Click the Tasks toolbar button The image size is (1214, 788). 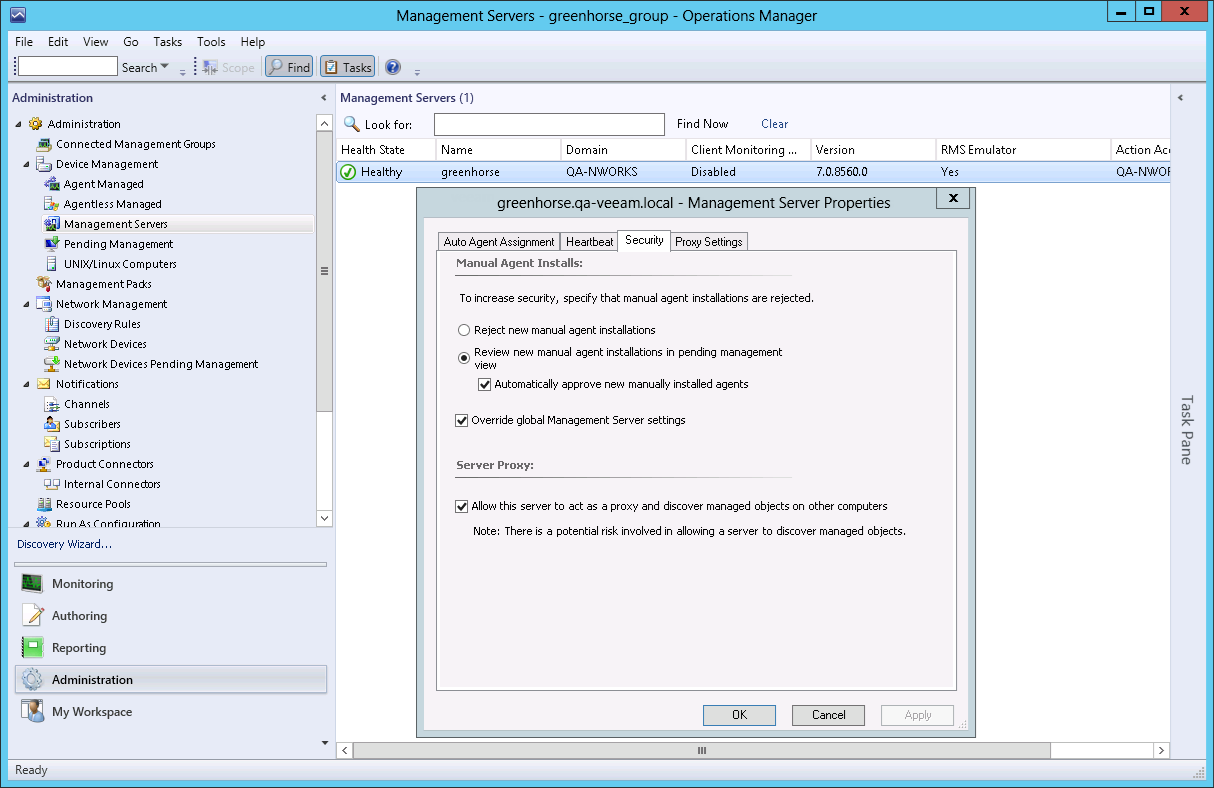pyautogui.click(x=347, y=67)
